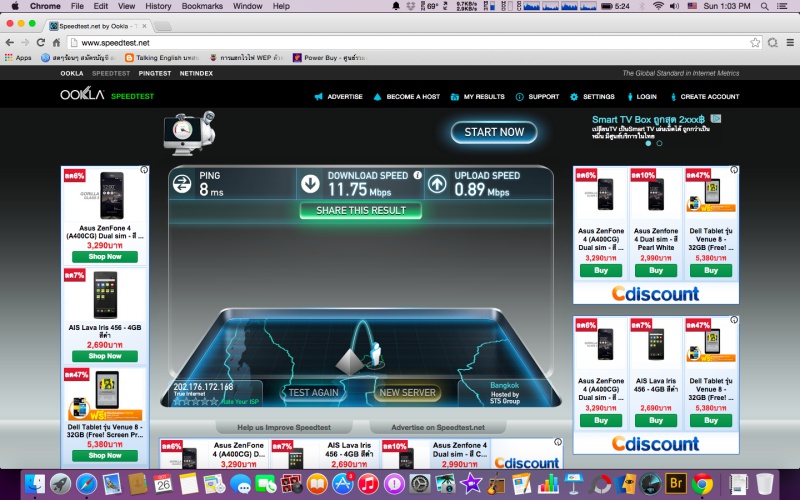
Task: Click the Smart TV Box ad headline
Action: pyautogui.click(x=648, y=119)
